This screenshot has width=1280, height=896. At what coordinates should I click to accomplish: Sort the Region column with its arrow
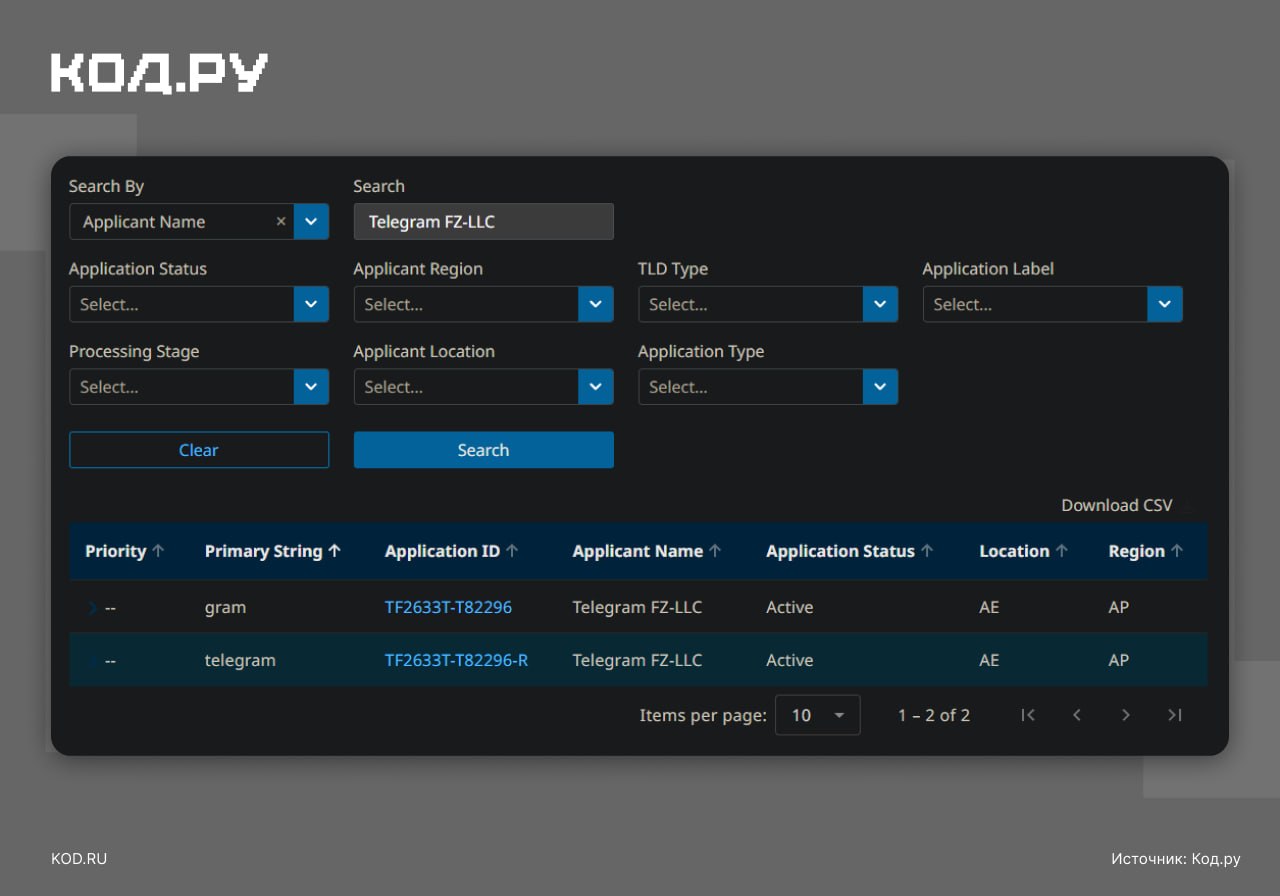point(1177,551)
